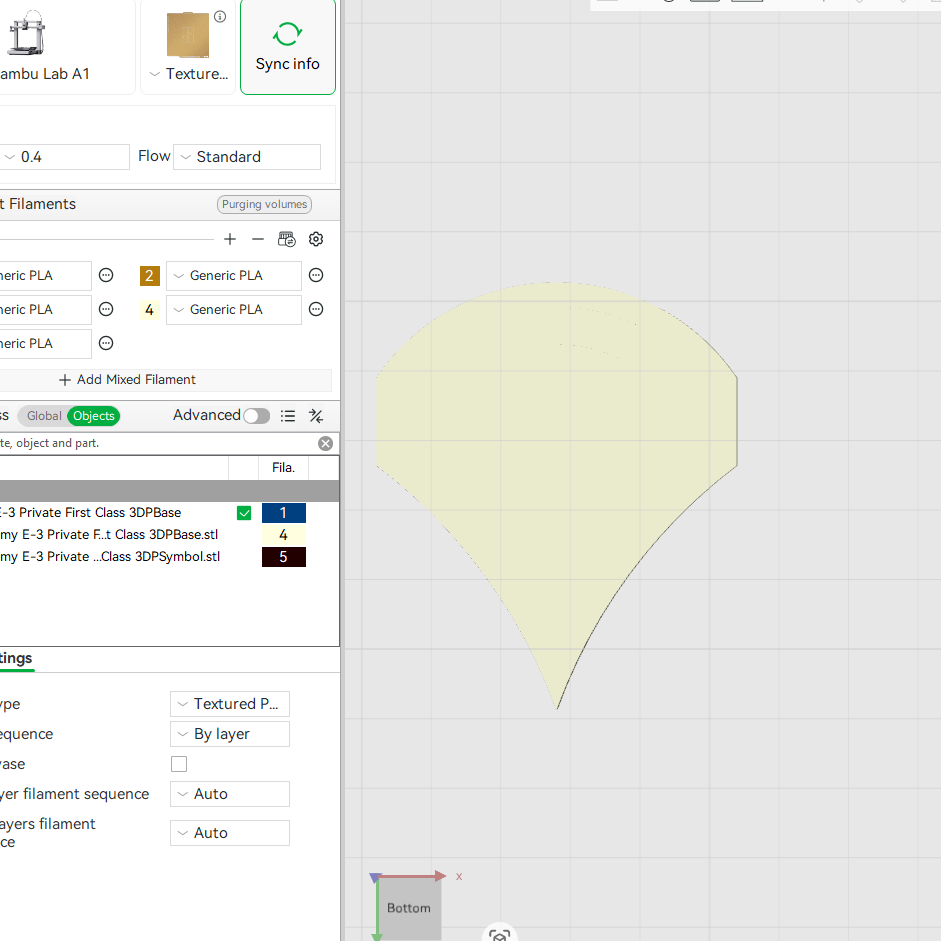This screenshot has height=941, width=941.
Task: Switch to Global settings tab
Action: pos(44,416)
